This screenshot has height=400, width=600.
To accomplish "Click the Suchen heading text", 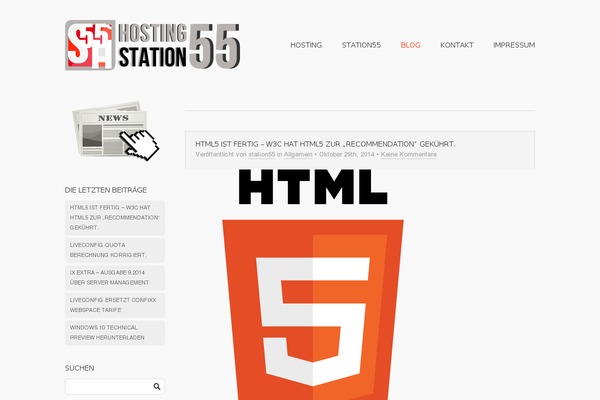I will click(79, 368).
